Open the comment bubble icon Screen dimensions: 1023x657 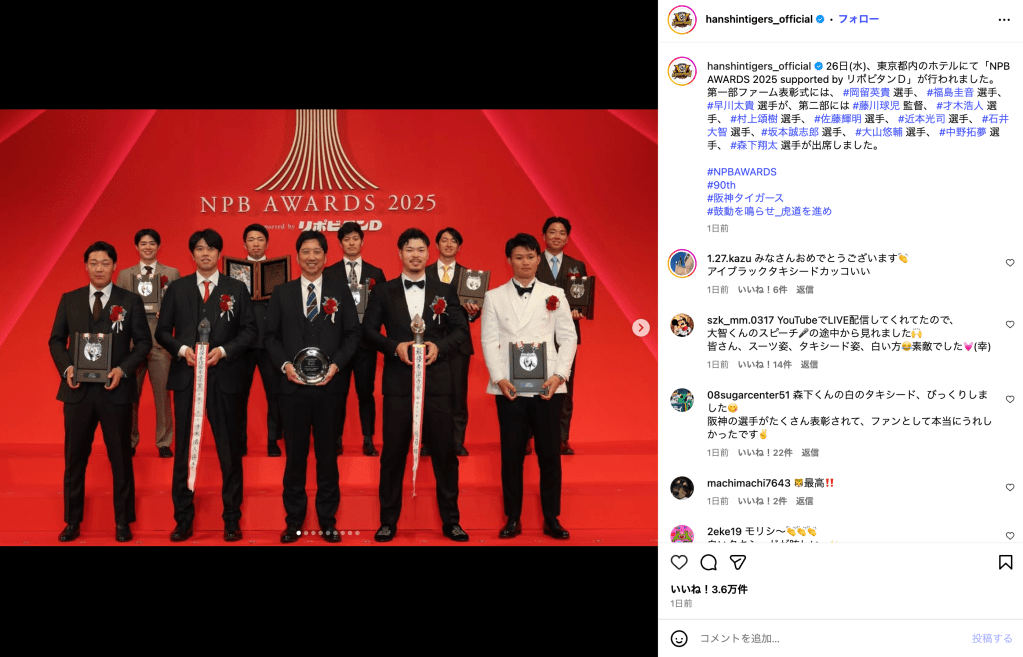(709, 562)
